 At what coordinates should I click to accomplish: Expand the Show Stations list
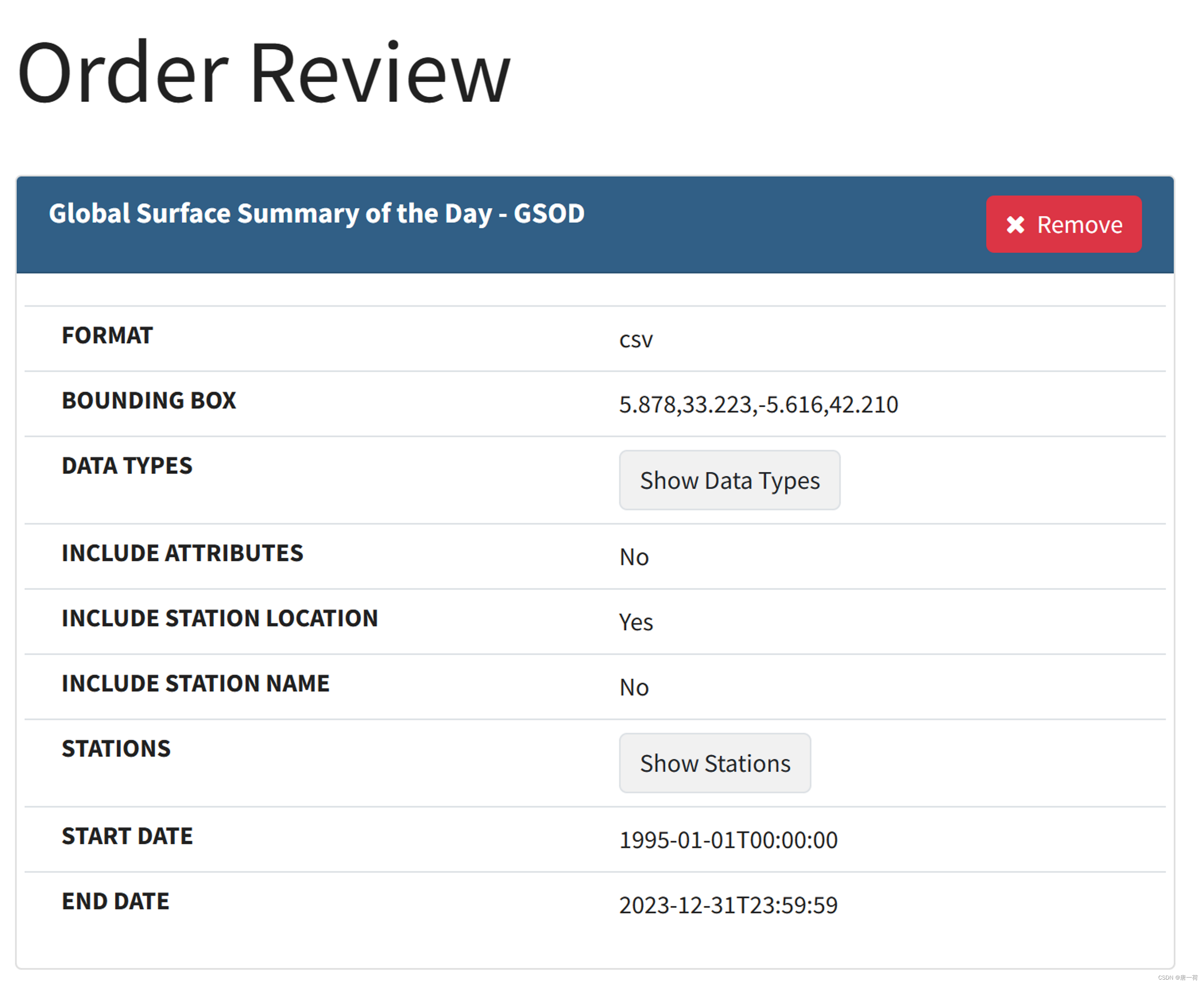click(714, 763)
